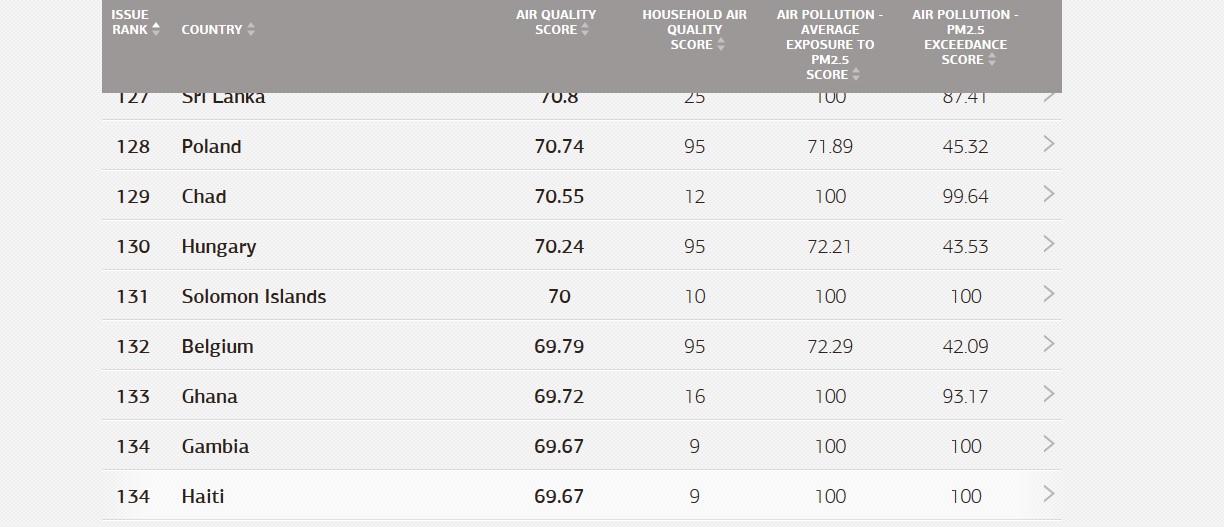Click the Air Quality Score header

[x=555, y=22]
